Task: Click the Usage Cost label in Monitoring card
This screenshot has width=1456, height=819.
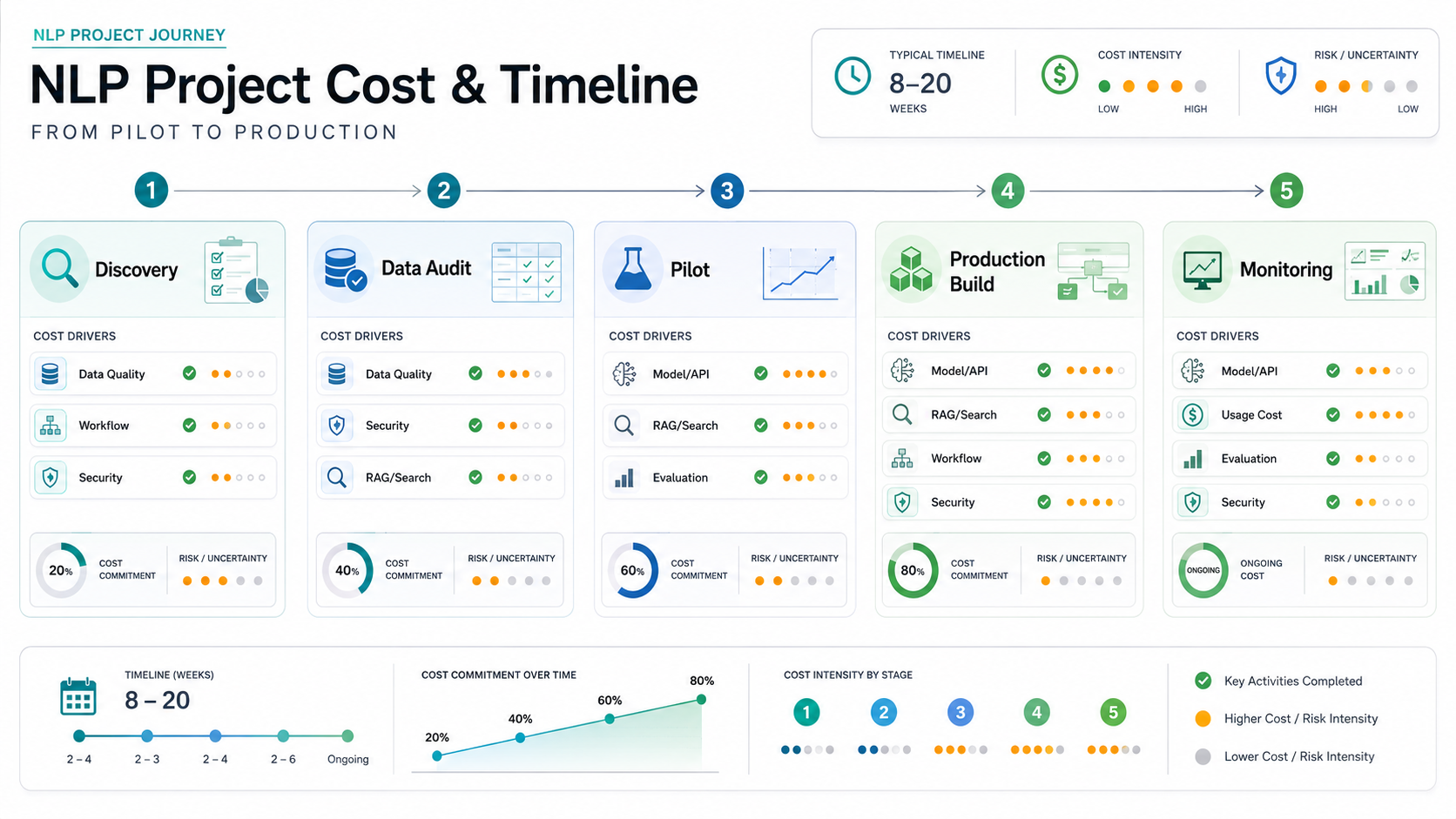Action: 1251,415
